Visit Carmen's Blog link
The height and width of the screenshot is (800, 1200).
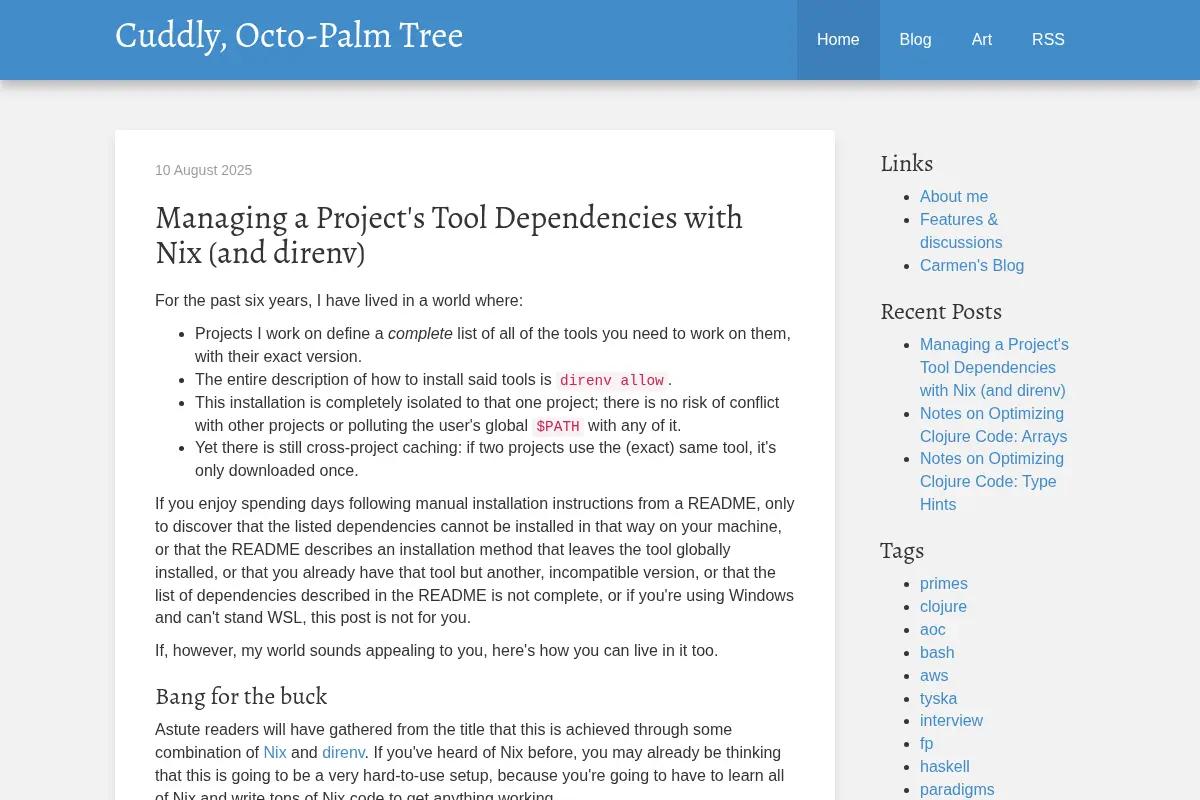(x=972, y=265)
